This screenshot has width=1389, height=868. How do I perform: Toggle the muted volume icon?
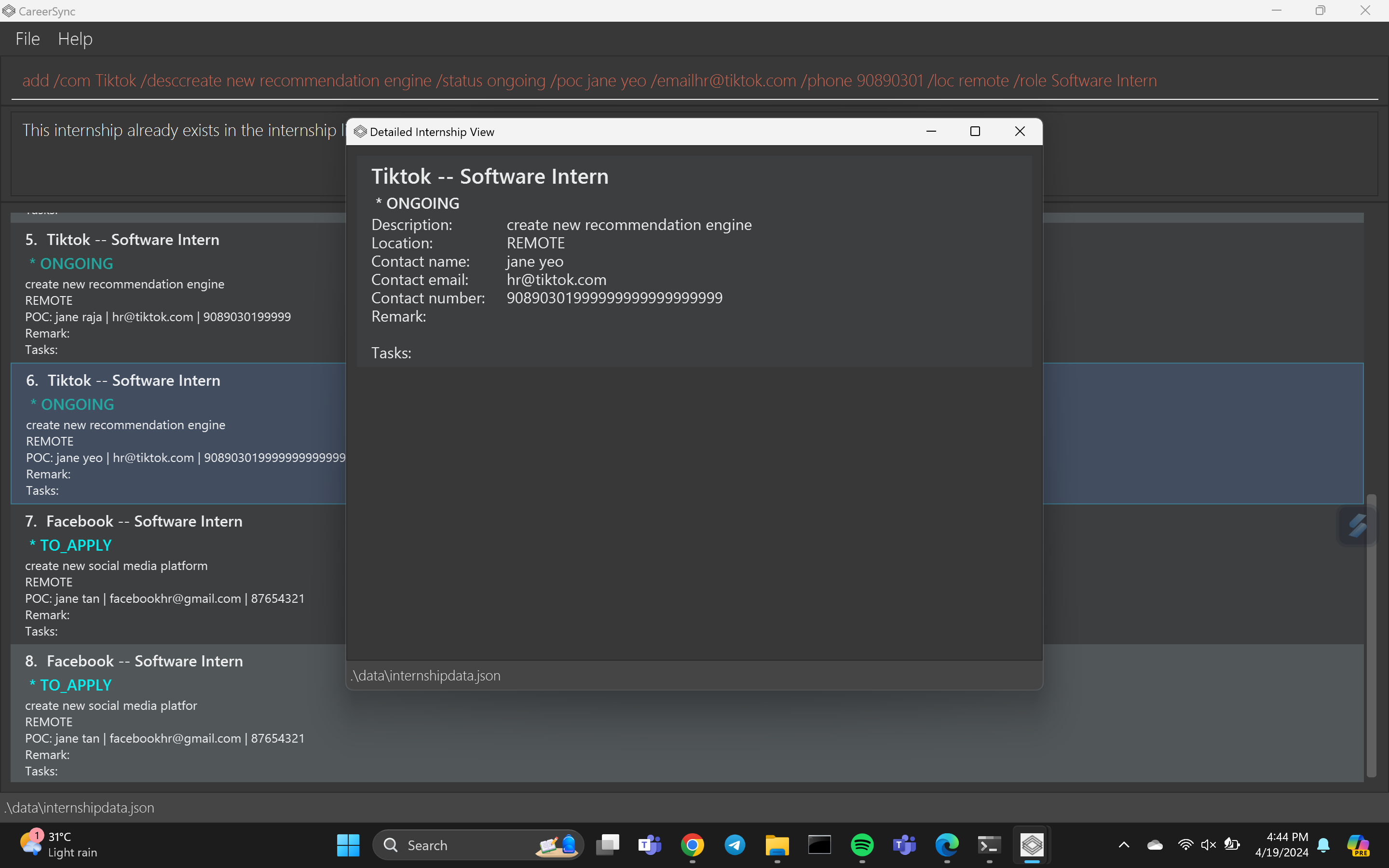click(1208, 844)
